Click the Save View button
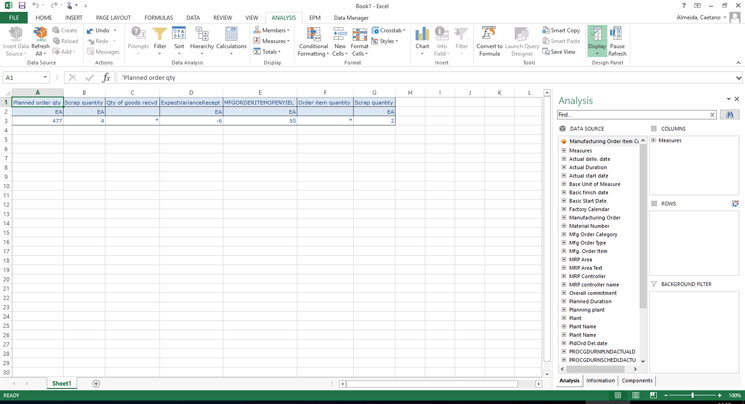Screen dimensions: 745x404 559,52
